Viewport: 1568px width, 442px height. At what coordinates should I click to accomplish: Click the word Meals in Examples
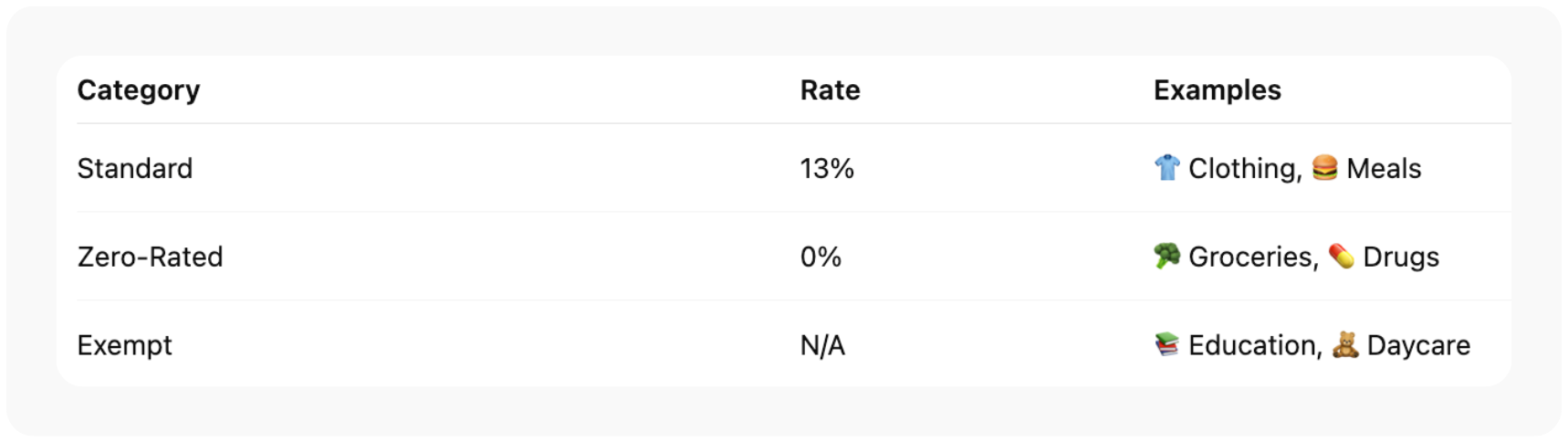(1384, 169)
